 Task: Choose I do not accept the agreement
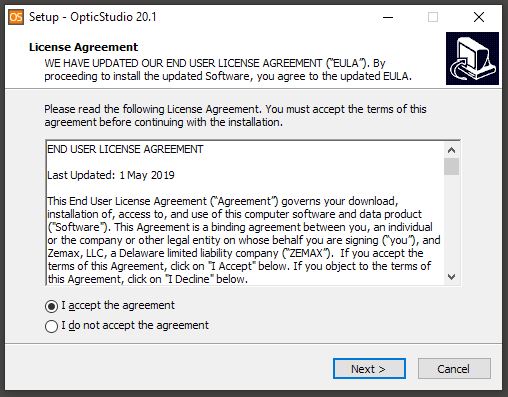[51, 326]
